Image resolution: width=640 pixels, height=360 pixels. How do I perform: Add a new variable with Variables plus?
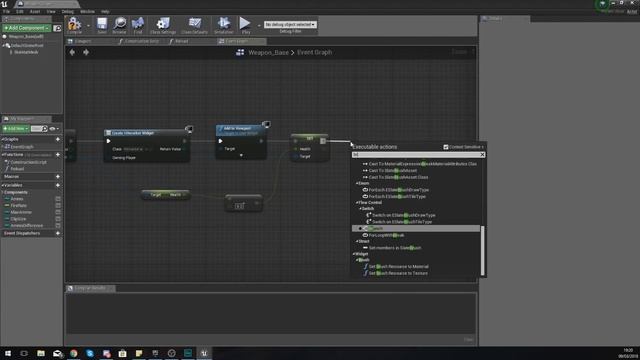pos(58,185)
